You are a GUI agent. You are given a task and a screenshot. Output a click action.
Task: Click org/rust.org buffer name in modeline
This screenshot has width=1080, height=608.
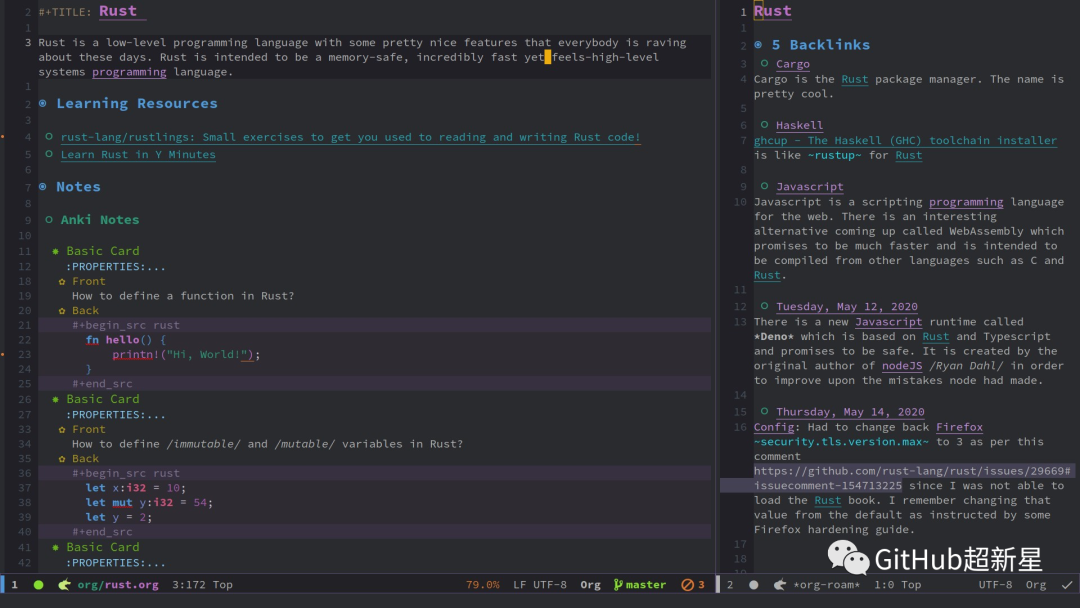point(118,585)
